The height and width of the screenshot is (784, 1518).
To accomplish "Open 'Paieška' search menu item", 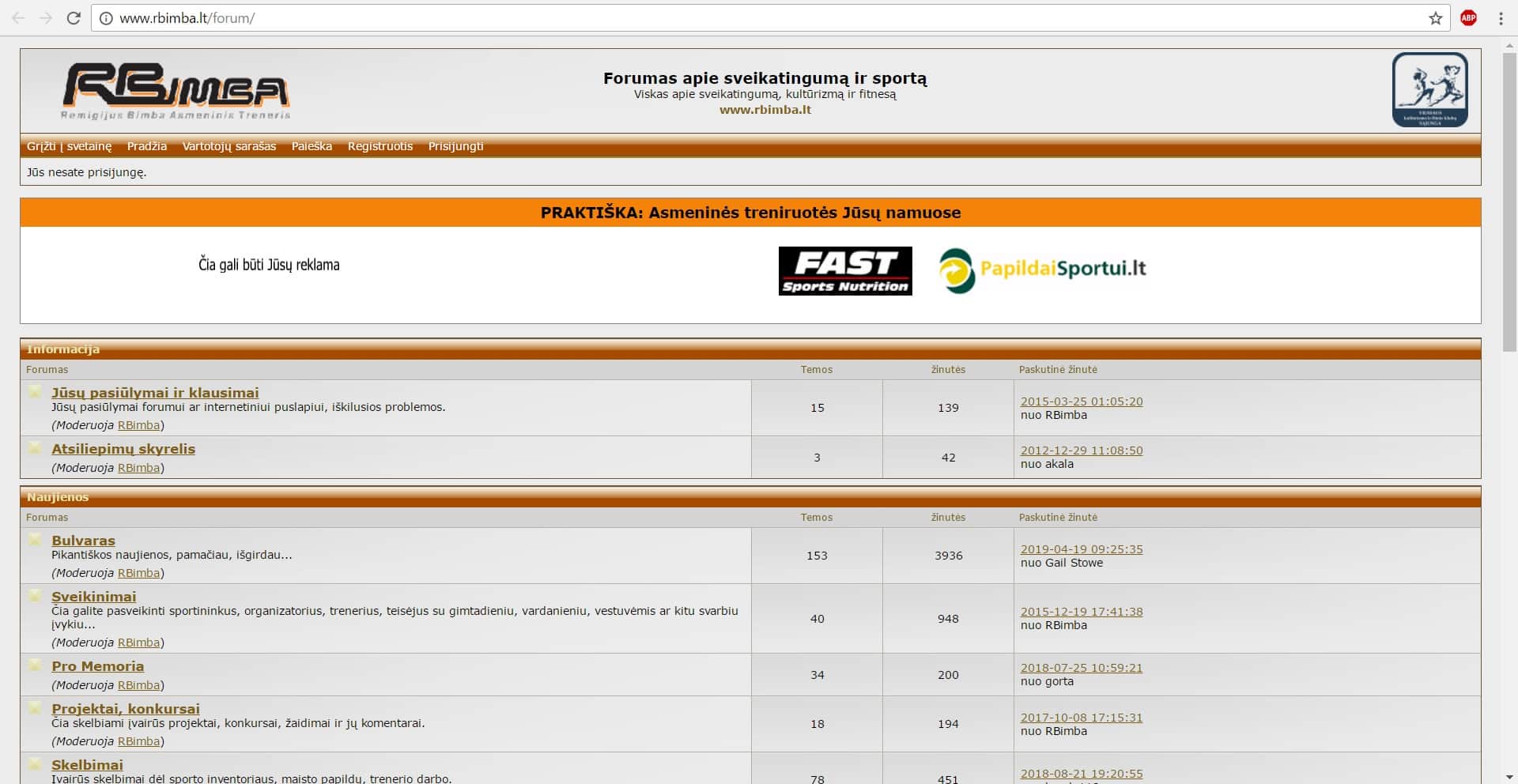I will pyautogui.click(x=312, y=146).
